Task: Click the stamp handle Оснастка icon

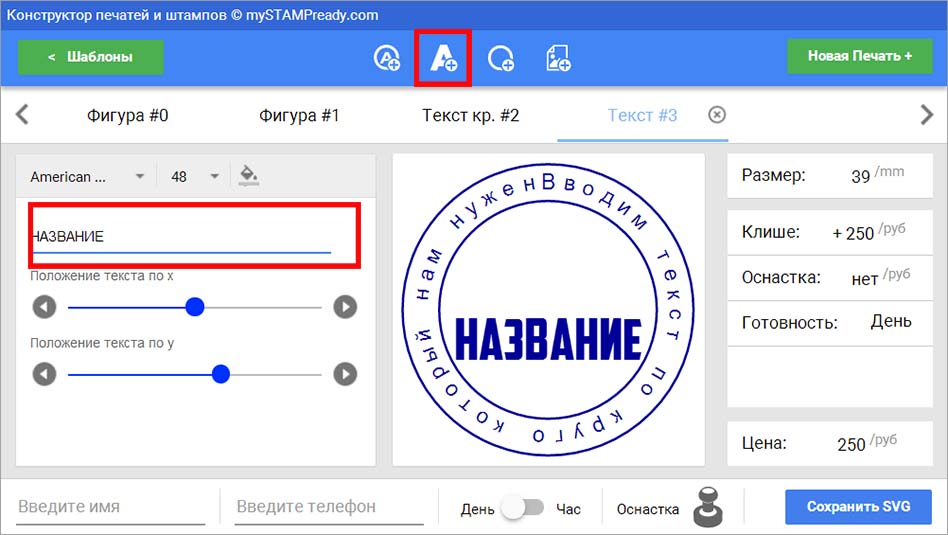Action: coord(708,507)
